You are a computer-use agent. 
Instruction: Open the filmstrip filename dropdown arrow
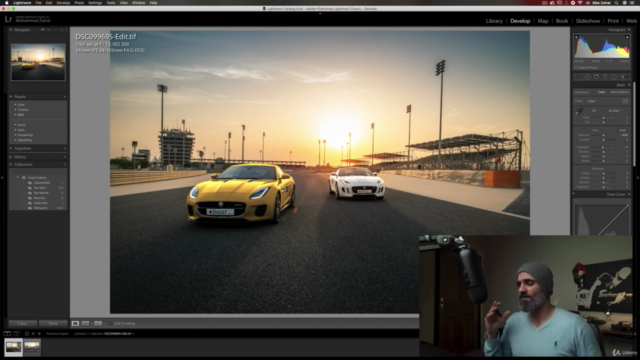point(133,333)
